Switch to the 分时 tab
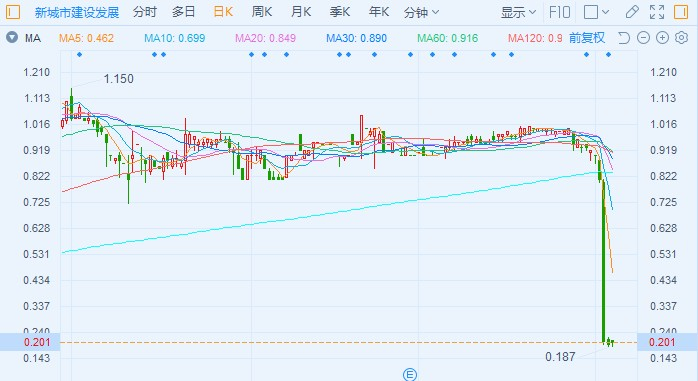Screen dimensions: 698x381 click(145, 12)
